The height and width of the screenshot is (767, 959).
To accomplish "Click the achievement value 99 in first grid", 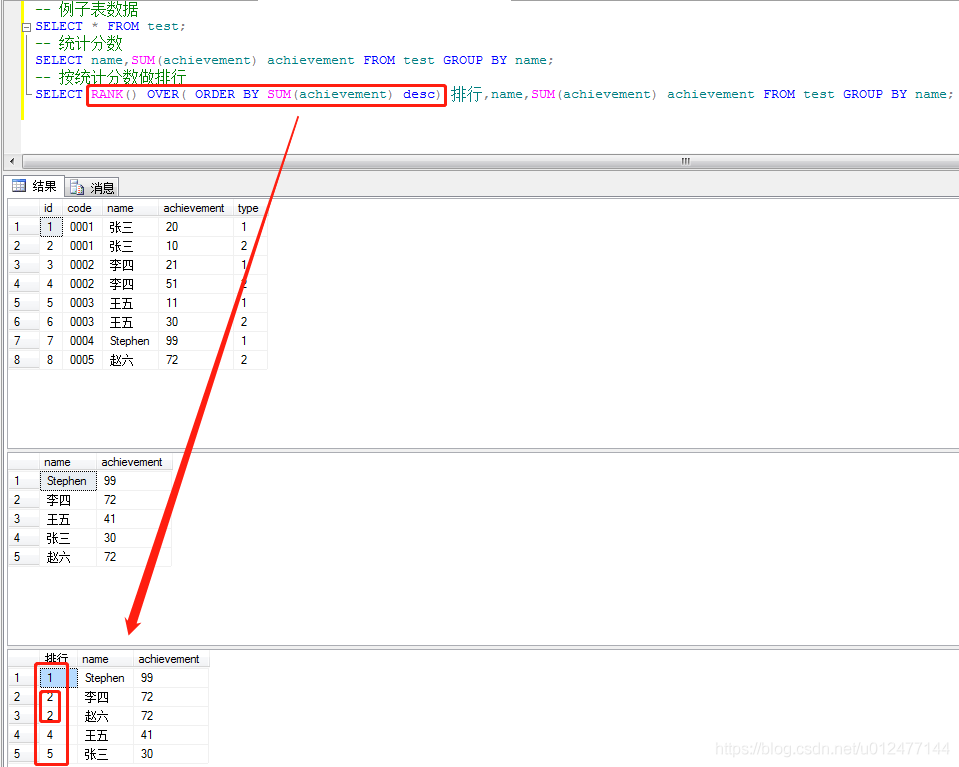I will [x=172, y=341].
